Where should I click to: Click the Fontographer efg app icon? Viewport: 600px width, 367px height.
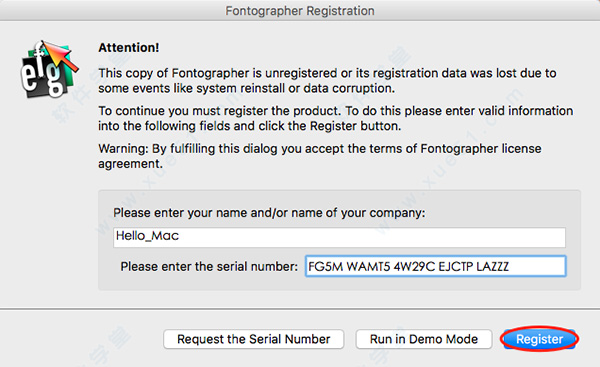[49, 69]
